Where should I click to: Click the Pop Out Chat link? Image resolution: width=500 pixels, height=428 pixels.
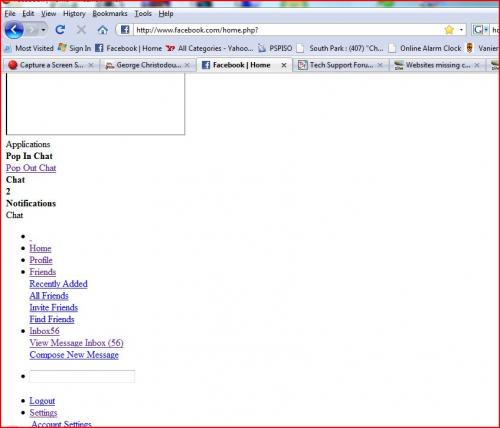[x=31, y=168]
